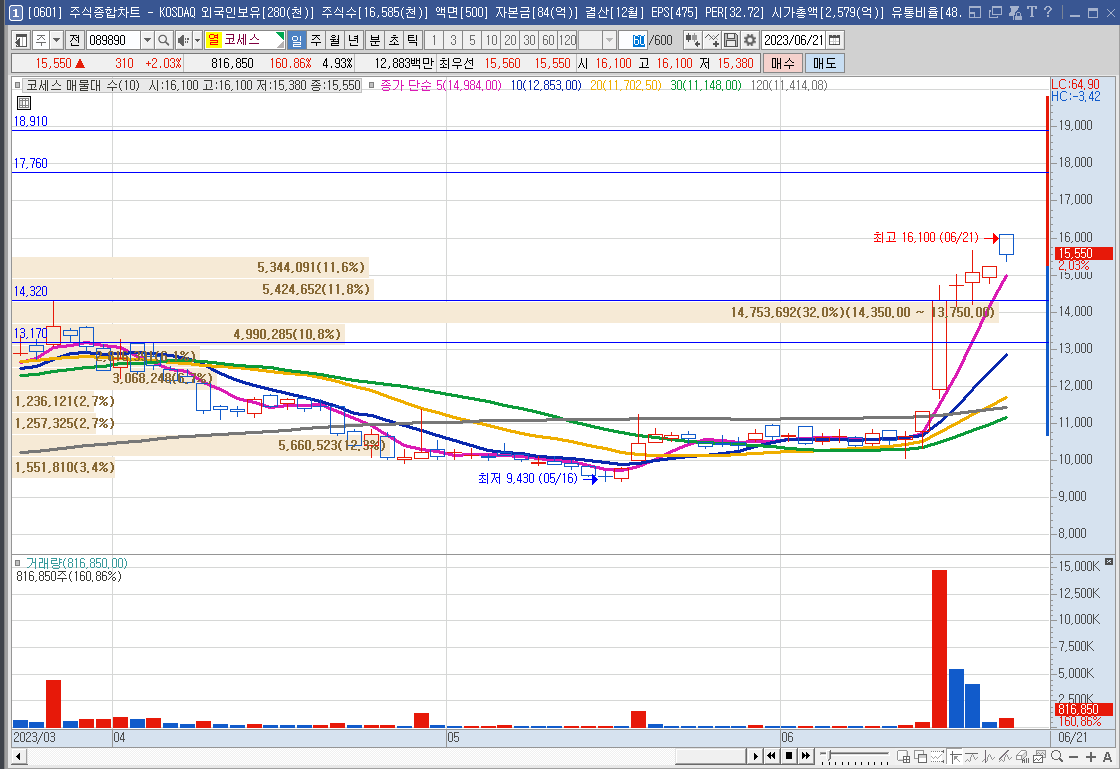Click the candle count field showing 60

tap(634, 40)
